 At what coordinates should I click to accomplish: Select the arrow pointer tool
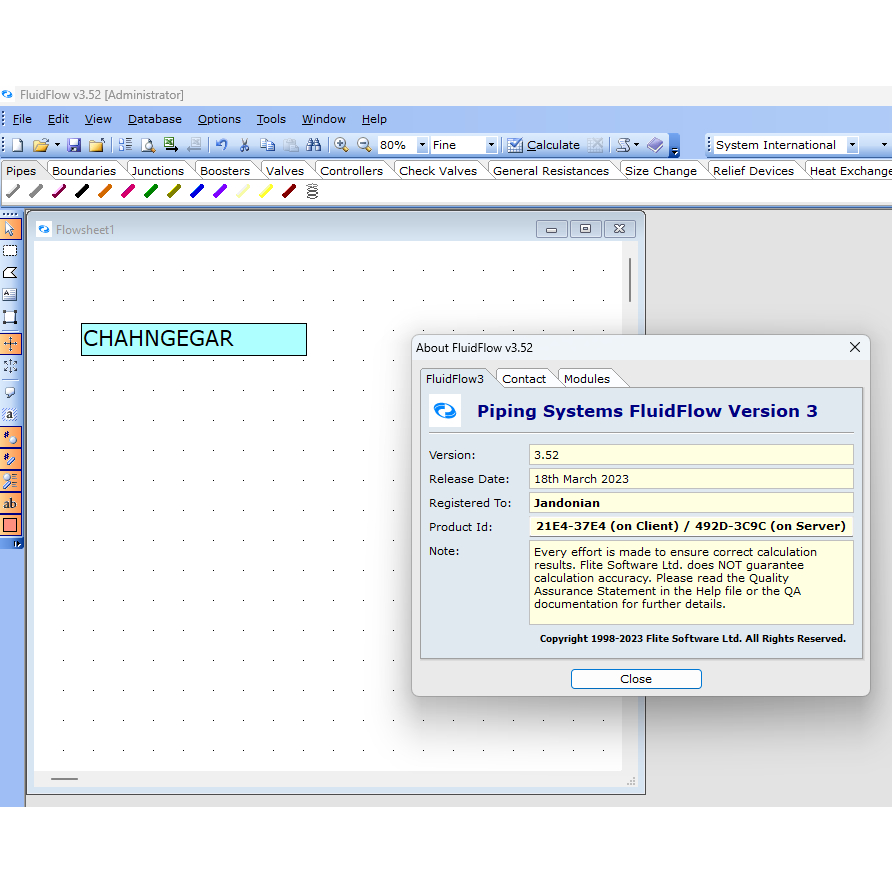[x=10, y=229]
